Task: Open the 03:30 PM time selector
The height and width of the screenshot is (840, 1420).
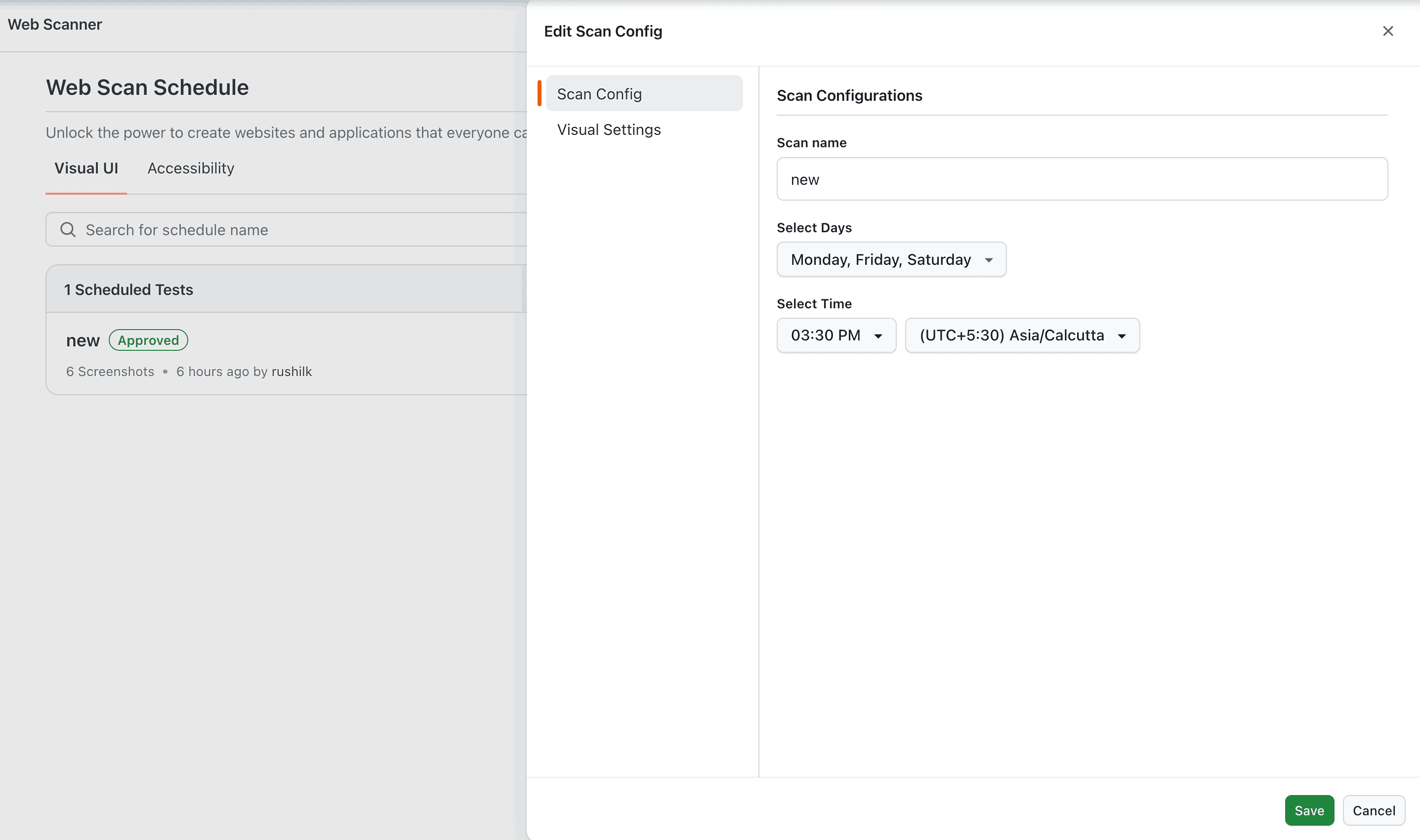Action: pos(836,335)
